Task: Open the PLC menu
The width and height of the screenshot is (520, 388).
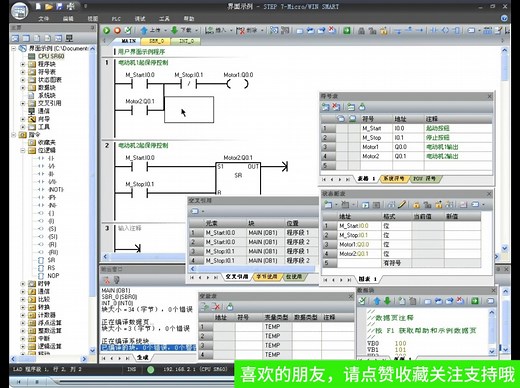Action: 116,19
